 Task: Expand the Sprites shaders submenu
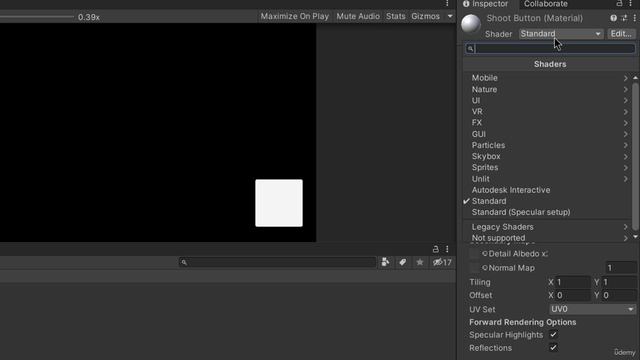point(549,167)
